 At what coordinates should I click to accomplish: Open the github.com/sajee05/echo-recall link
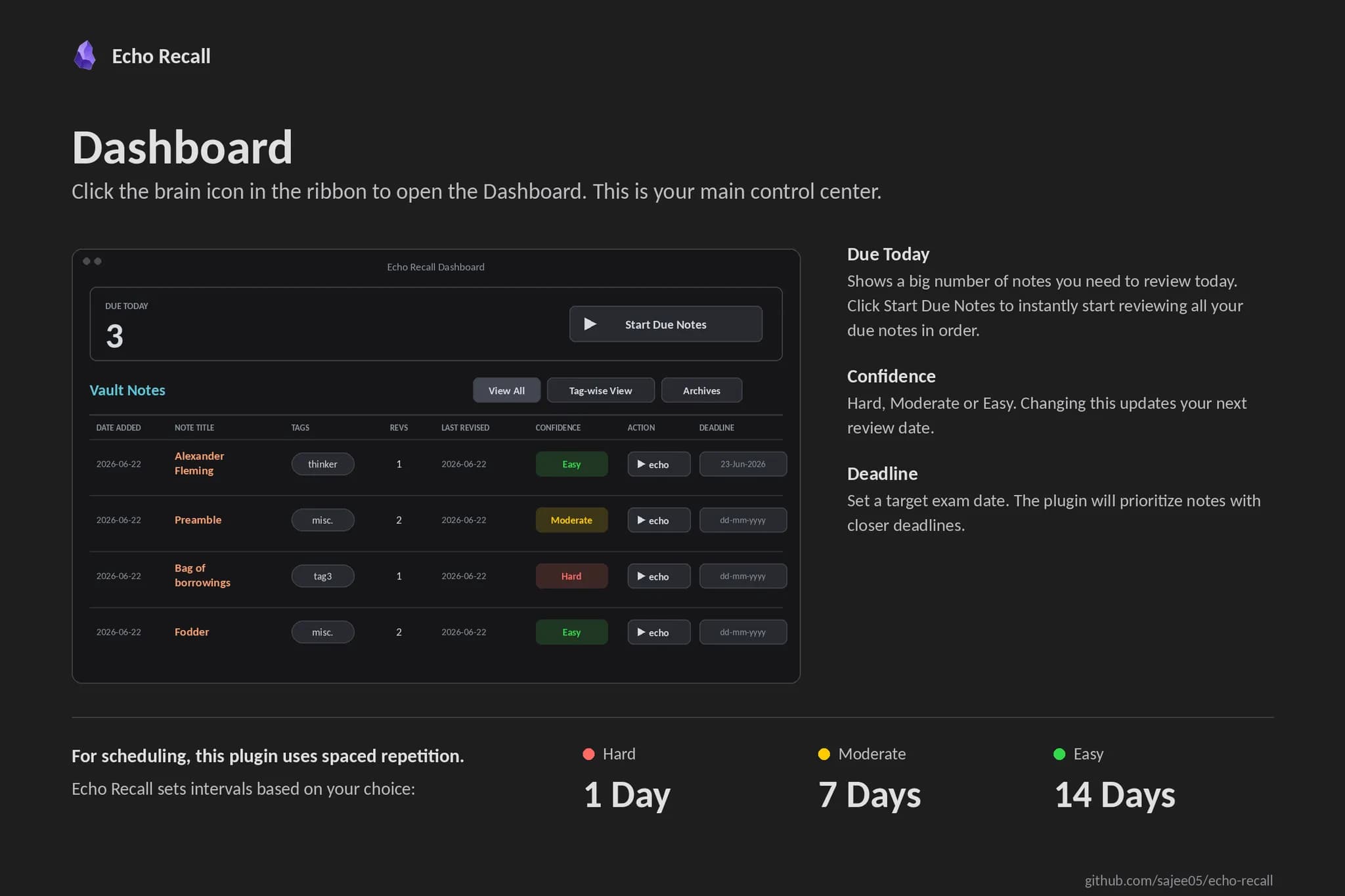point(1179,880)
